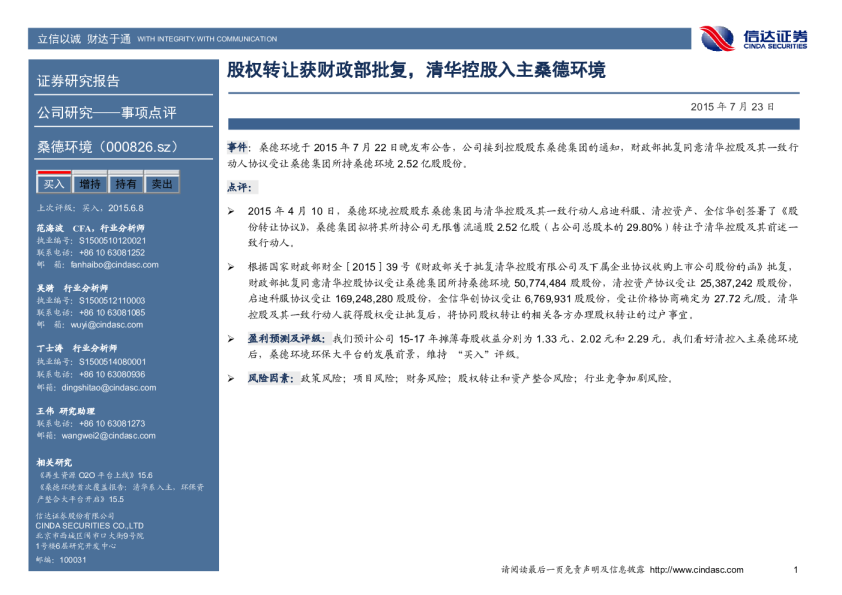Click the bullet arrow before 根据国家财政部 paragraph

(x=232, y=268)
